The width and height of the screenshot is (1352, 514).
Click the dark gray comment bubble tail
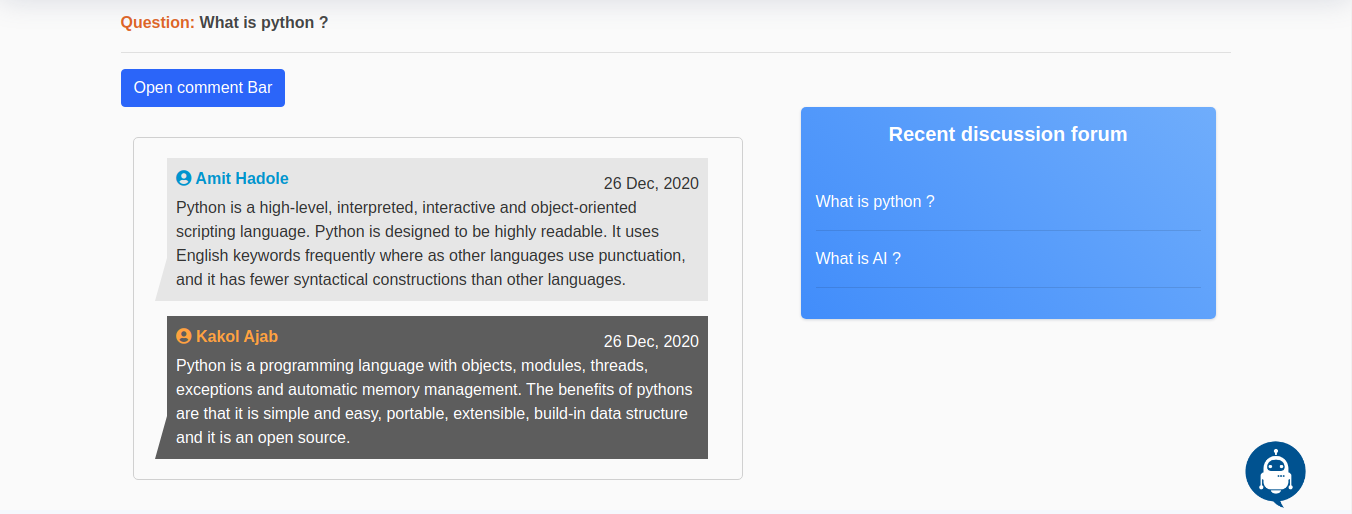pos(162,438)
